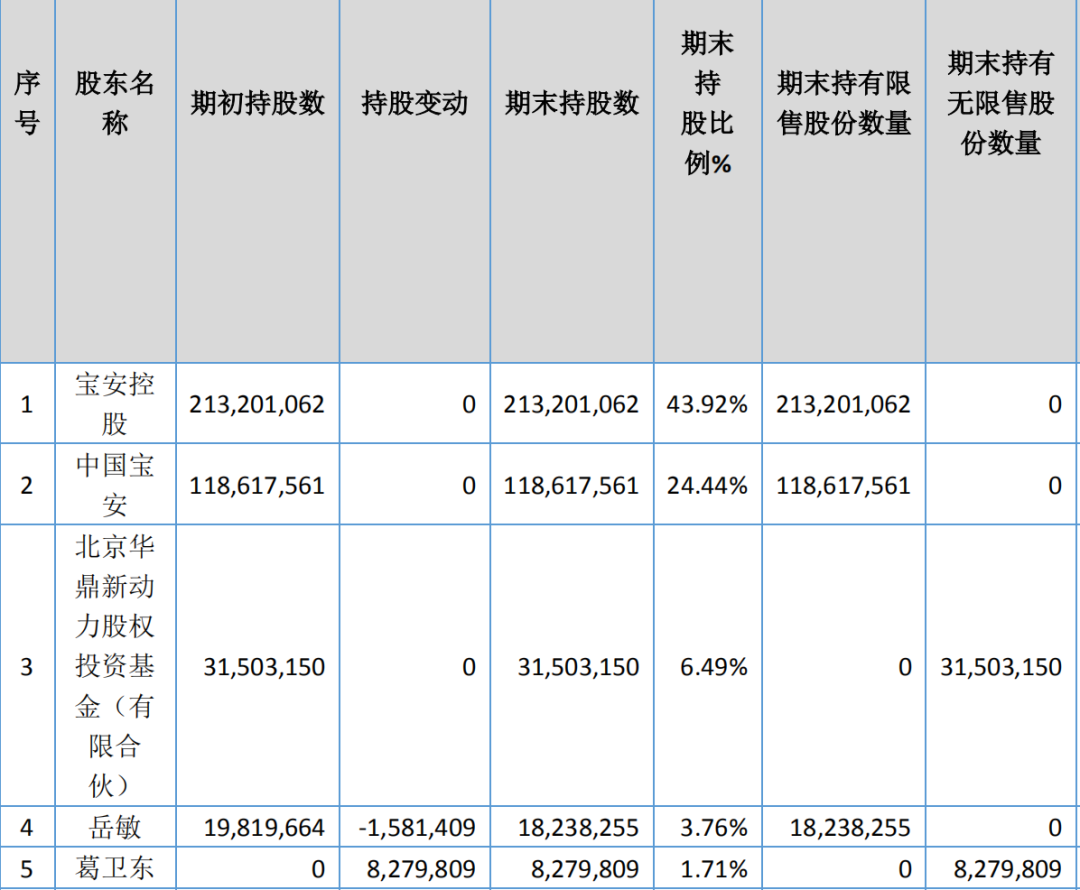Click the "北京华鼎新动力股权投资基金" name cell
The width and height of the screenshot is (1080, 890).
pyautogui.click(x=114, y=666)
